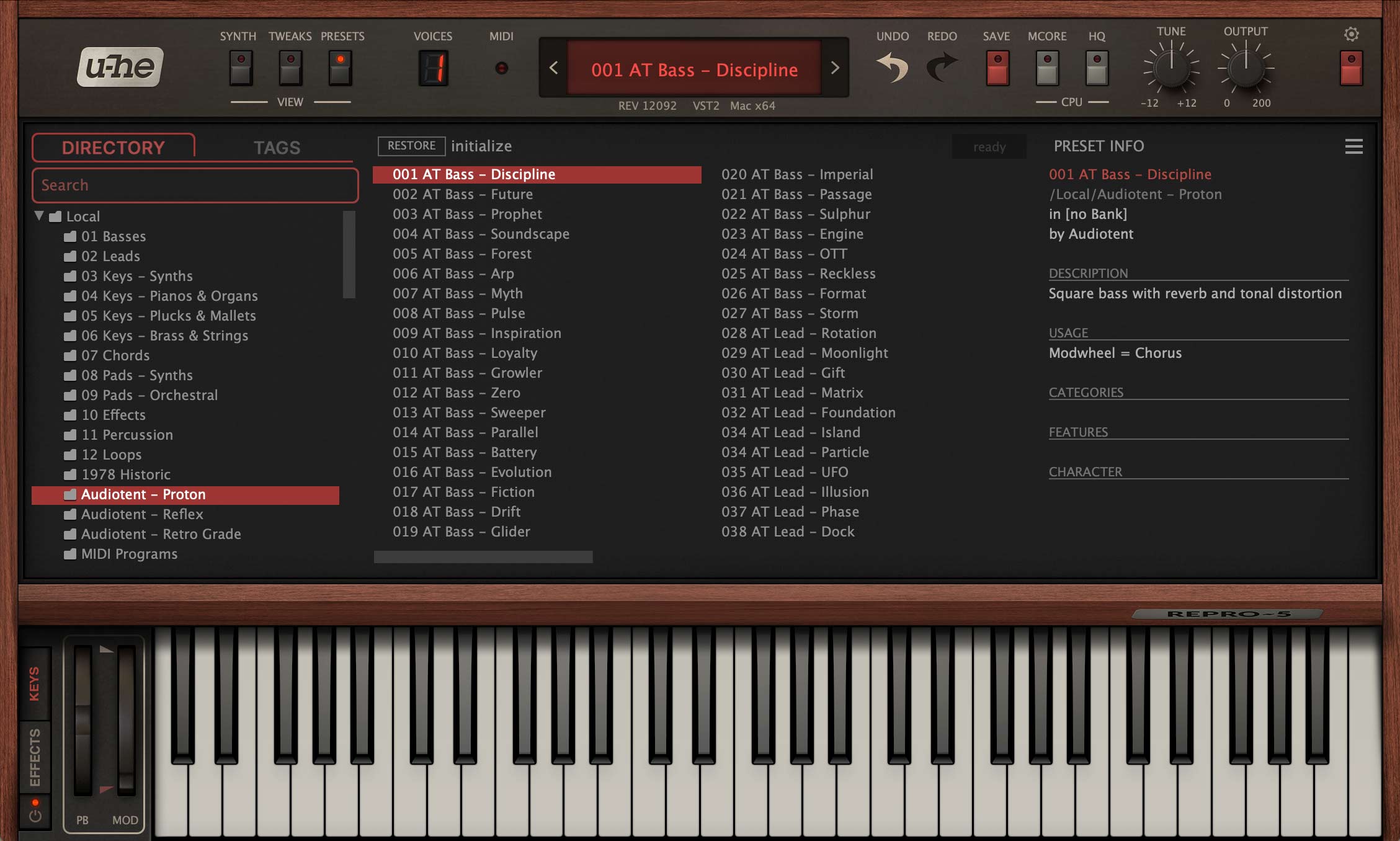
Task: Click the TUNE knob
Action: tap(1170, 68)
